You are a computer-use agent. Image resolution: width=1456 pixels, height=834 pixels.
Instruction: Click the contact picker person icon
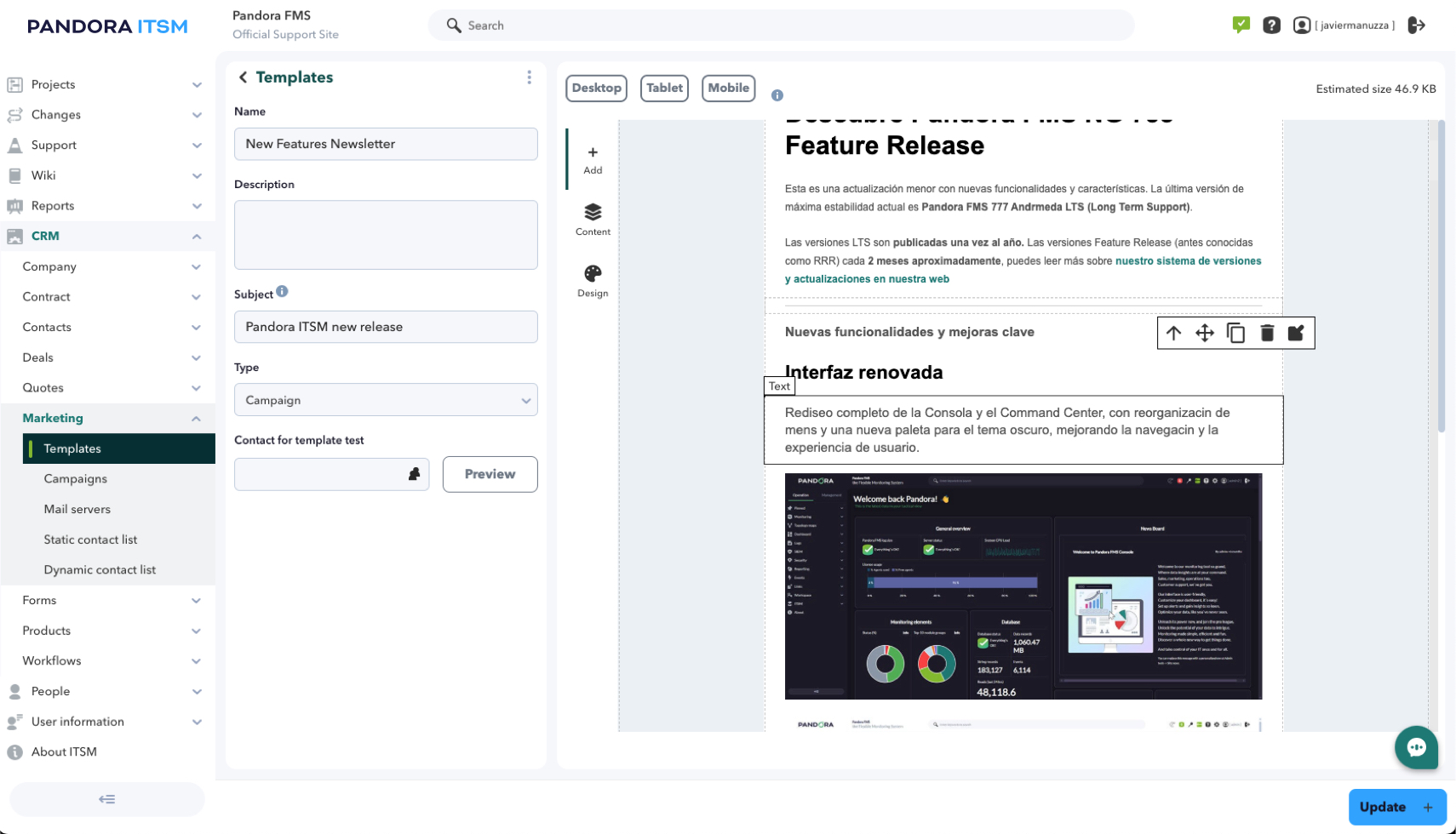414,474
